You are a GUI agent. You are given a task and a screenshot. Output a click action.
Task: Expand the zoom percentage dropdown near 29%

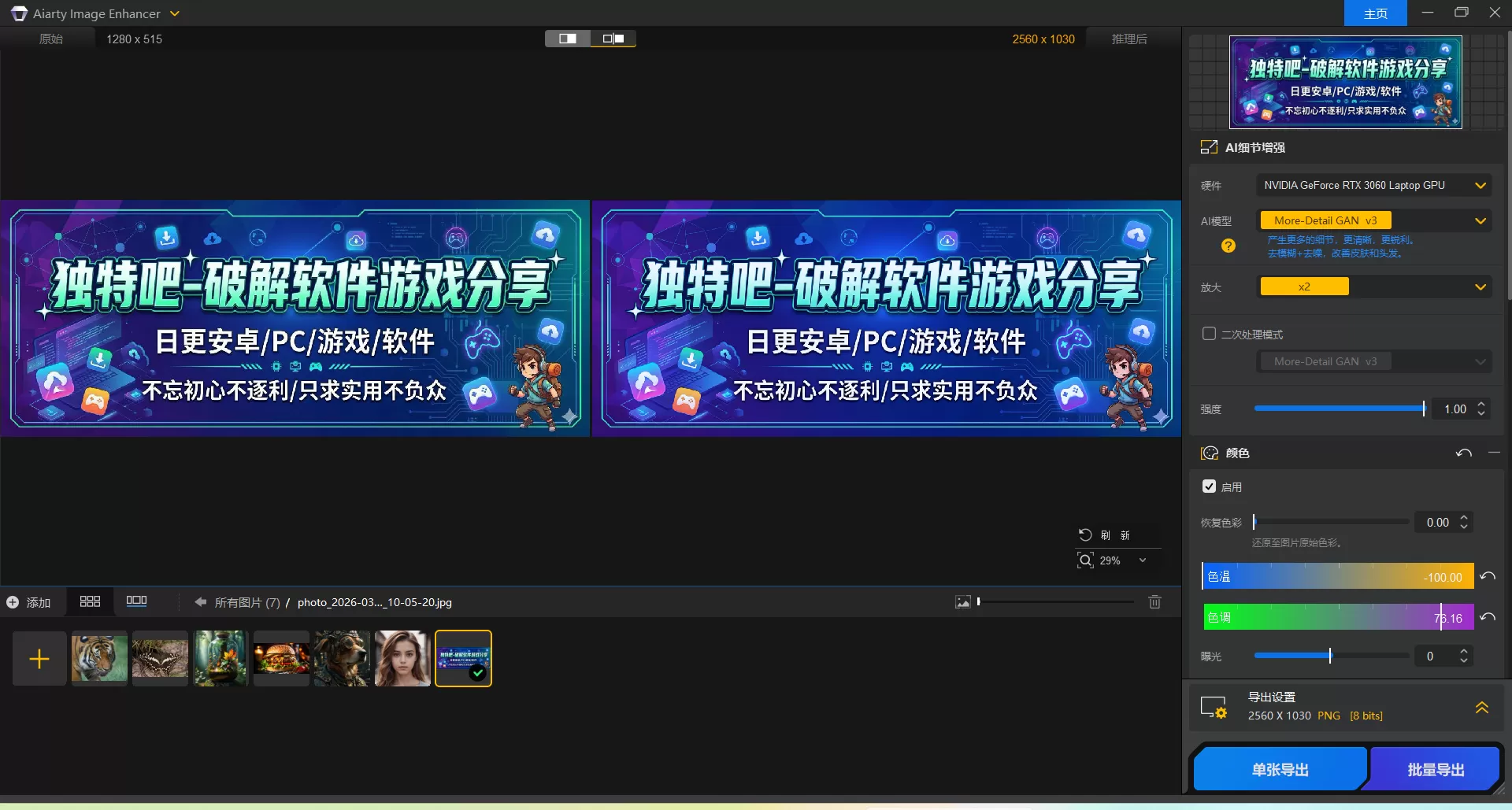[x=1142, y=560]
